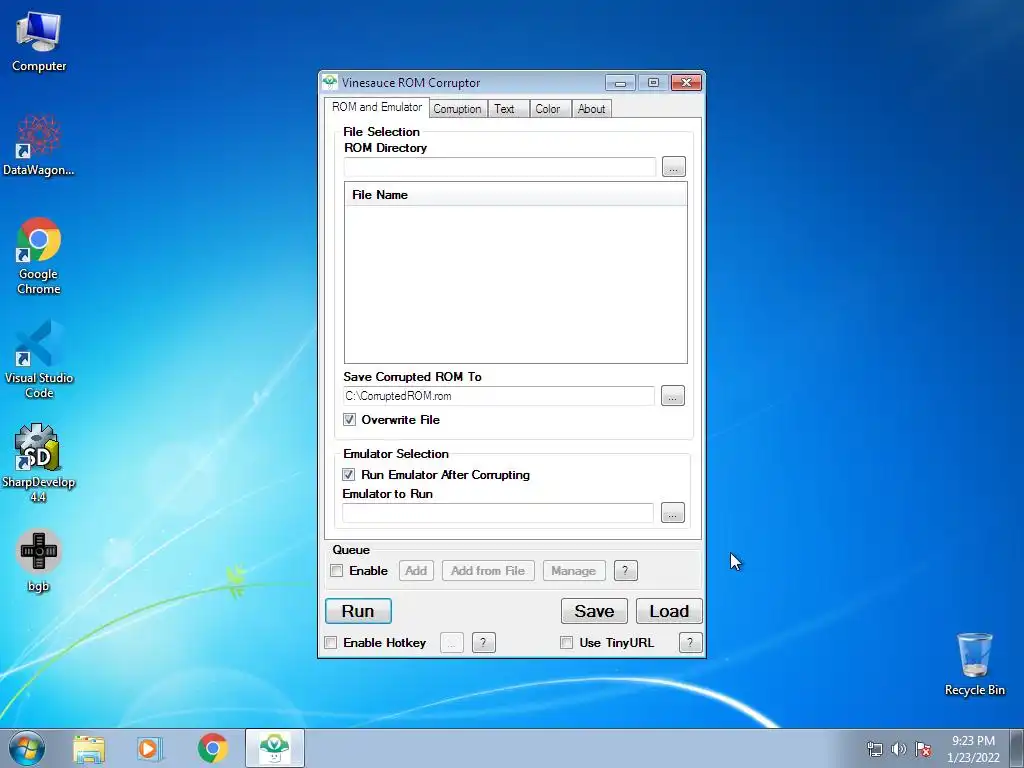The width and height of the screenshot is (1024, 768).
Task: Click the hotkey assignment ellipsis button
Action: point(452,643)
